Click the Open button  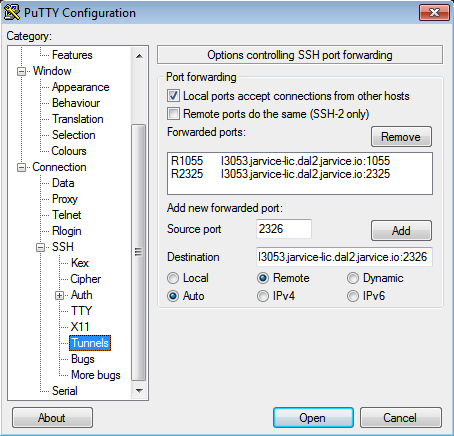313,418
